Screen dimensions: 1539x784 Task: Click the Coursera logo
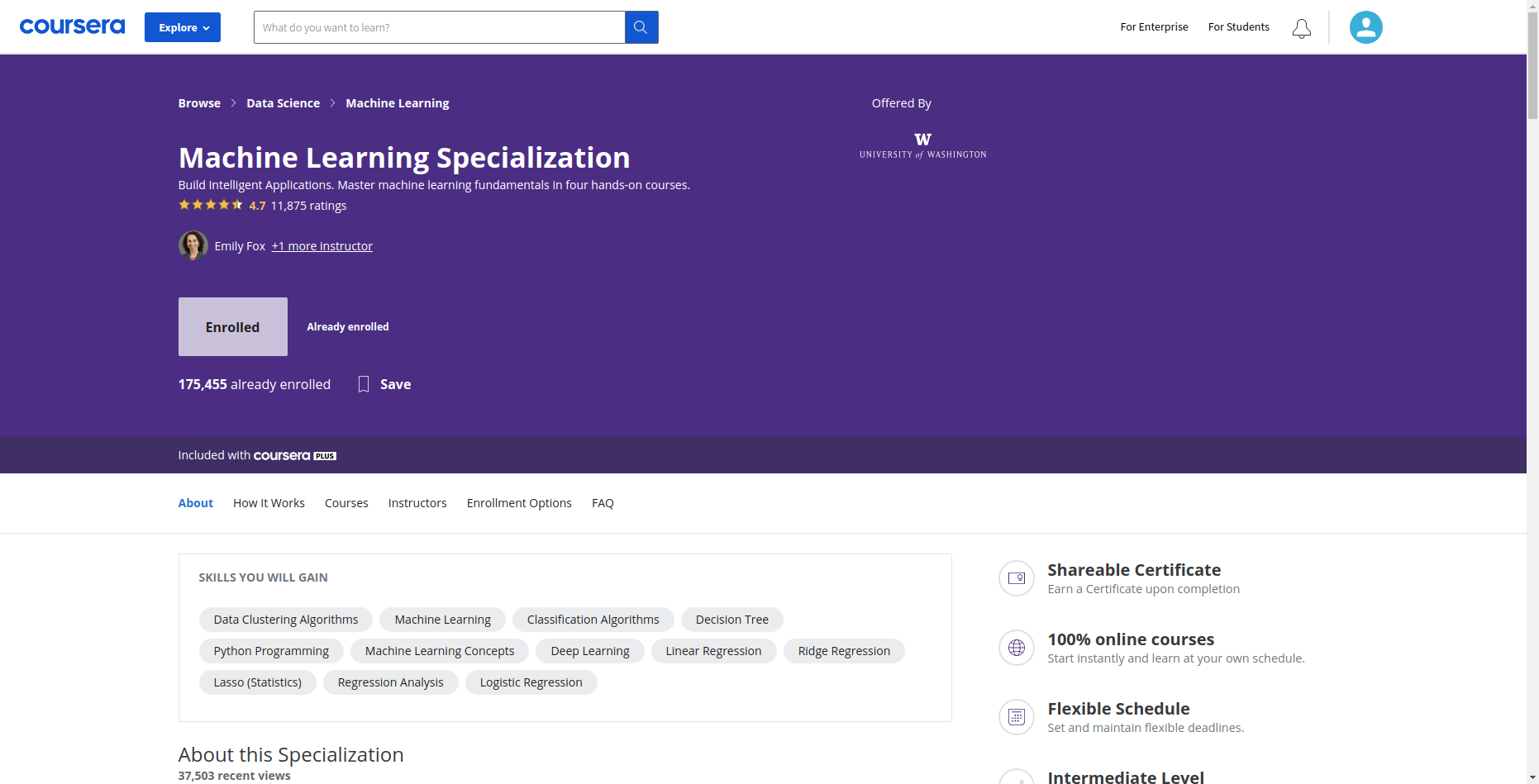point(72,26)
